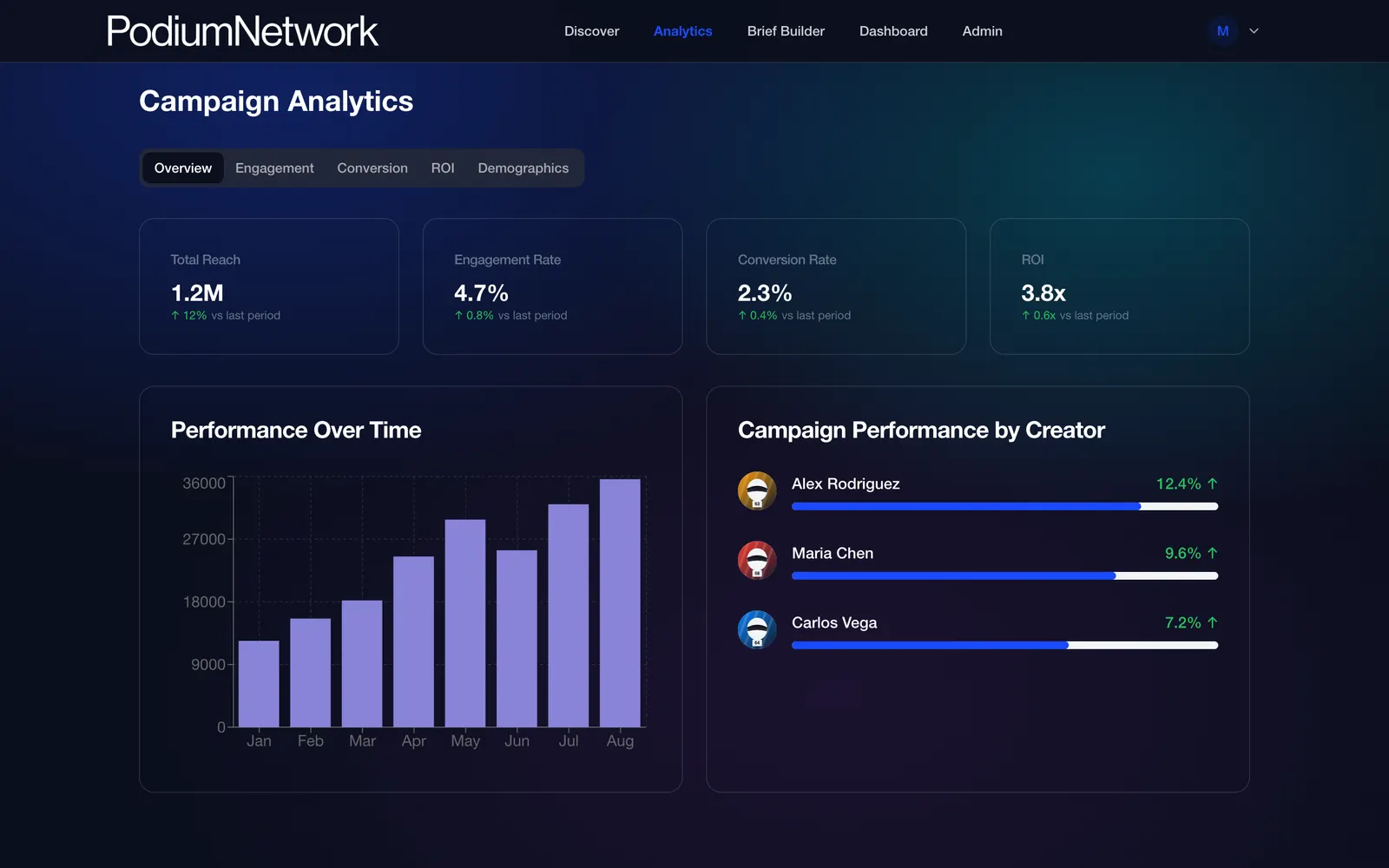The width and height of the screenshot is (1389, 868).
Task: Click the May bar in the chart
Action: click(465, 623)
